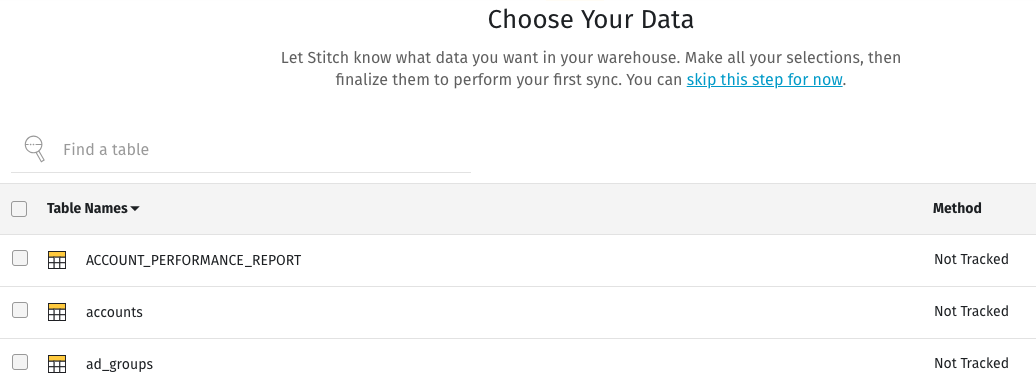Screen dimensions: 1036x386
Task: Check the ACCOUNT_PERFORMANCE_REPORT row checkbox
Action: coord(20,258)
